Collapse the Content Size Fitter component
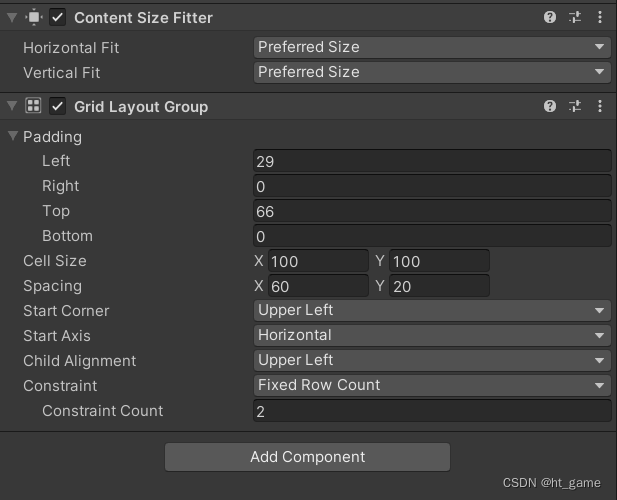The image size is (617, 500). point(12,18)
